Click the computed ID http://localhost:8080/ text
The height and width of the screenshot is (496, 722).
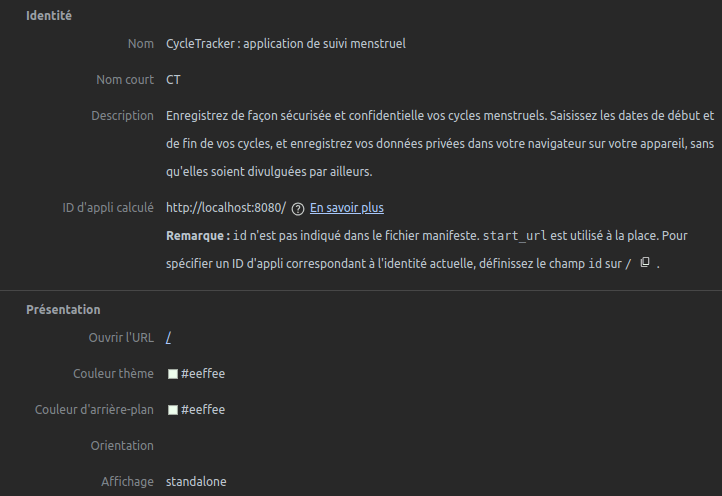point(225,208)
